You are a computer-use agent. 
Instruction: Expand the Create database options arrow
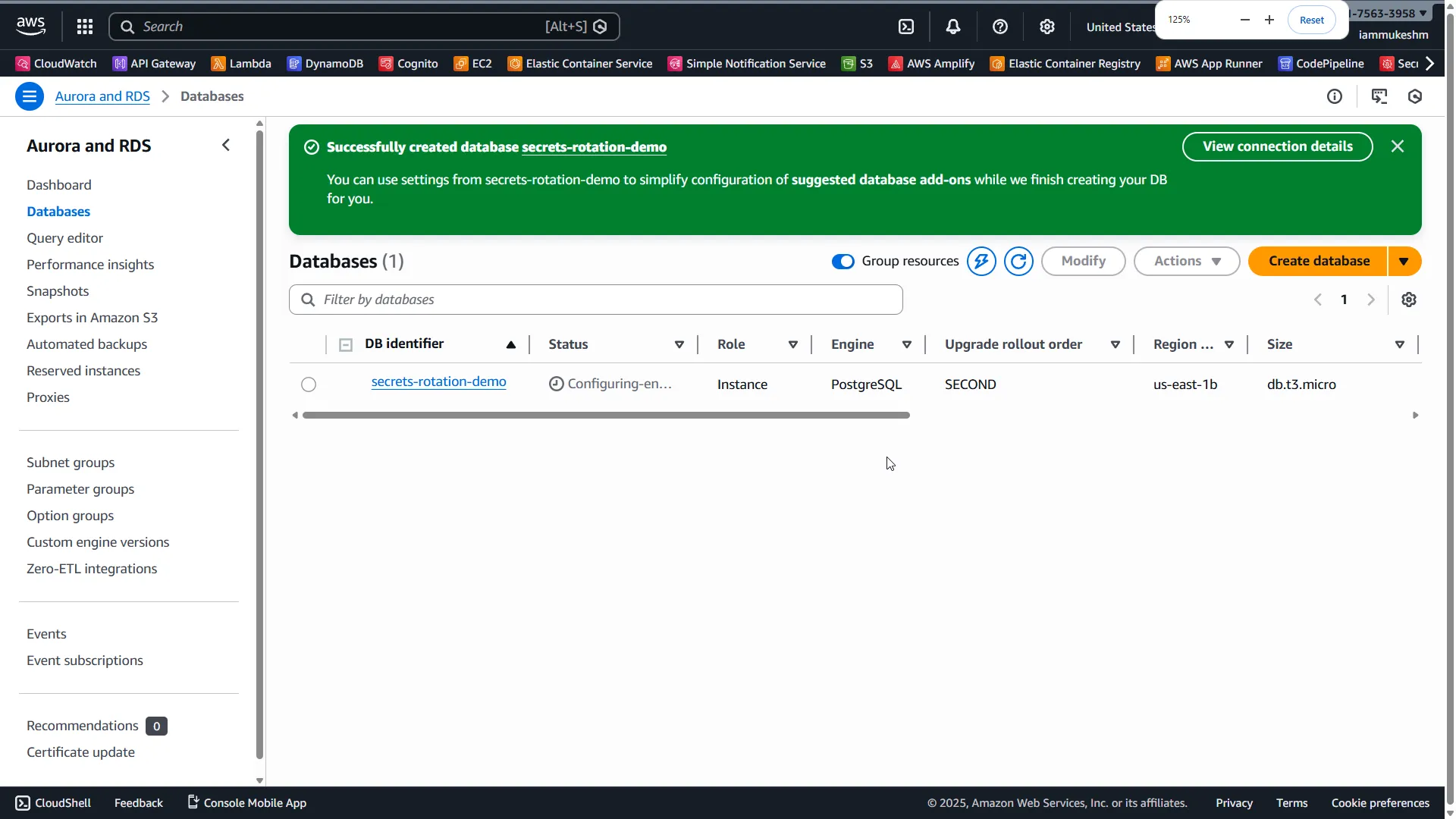pos(1404,261)
